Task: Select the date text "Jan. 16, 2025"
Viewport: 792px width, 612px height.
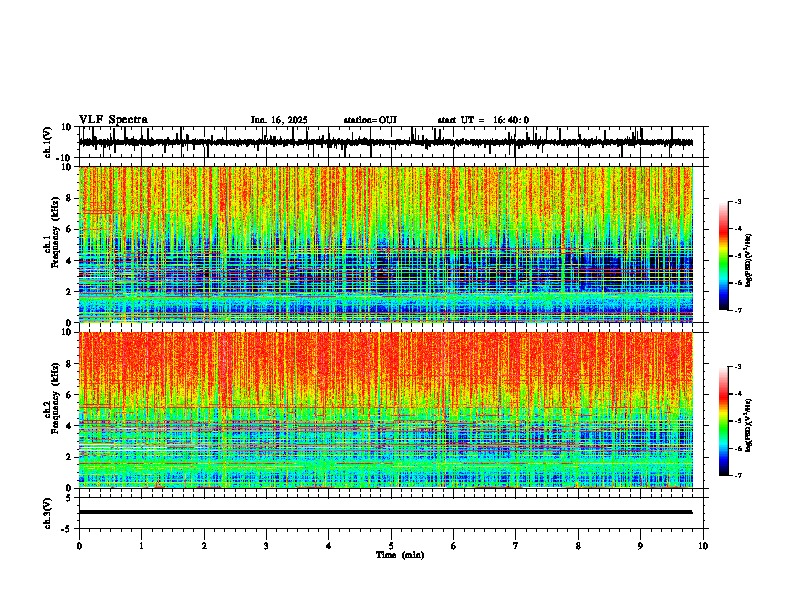Action: pyautogui.click(x=279, y=120)
